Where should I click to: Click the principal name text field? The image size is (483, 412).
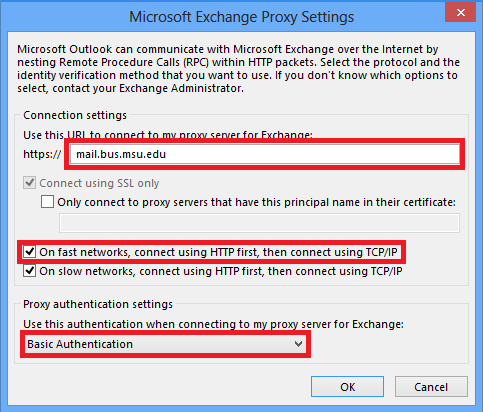[259, 223]
